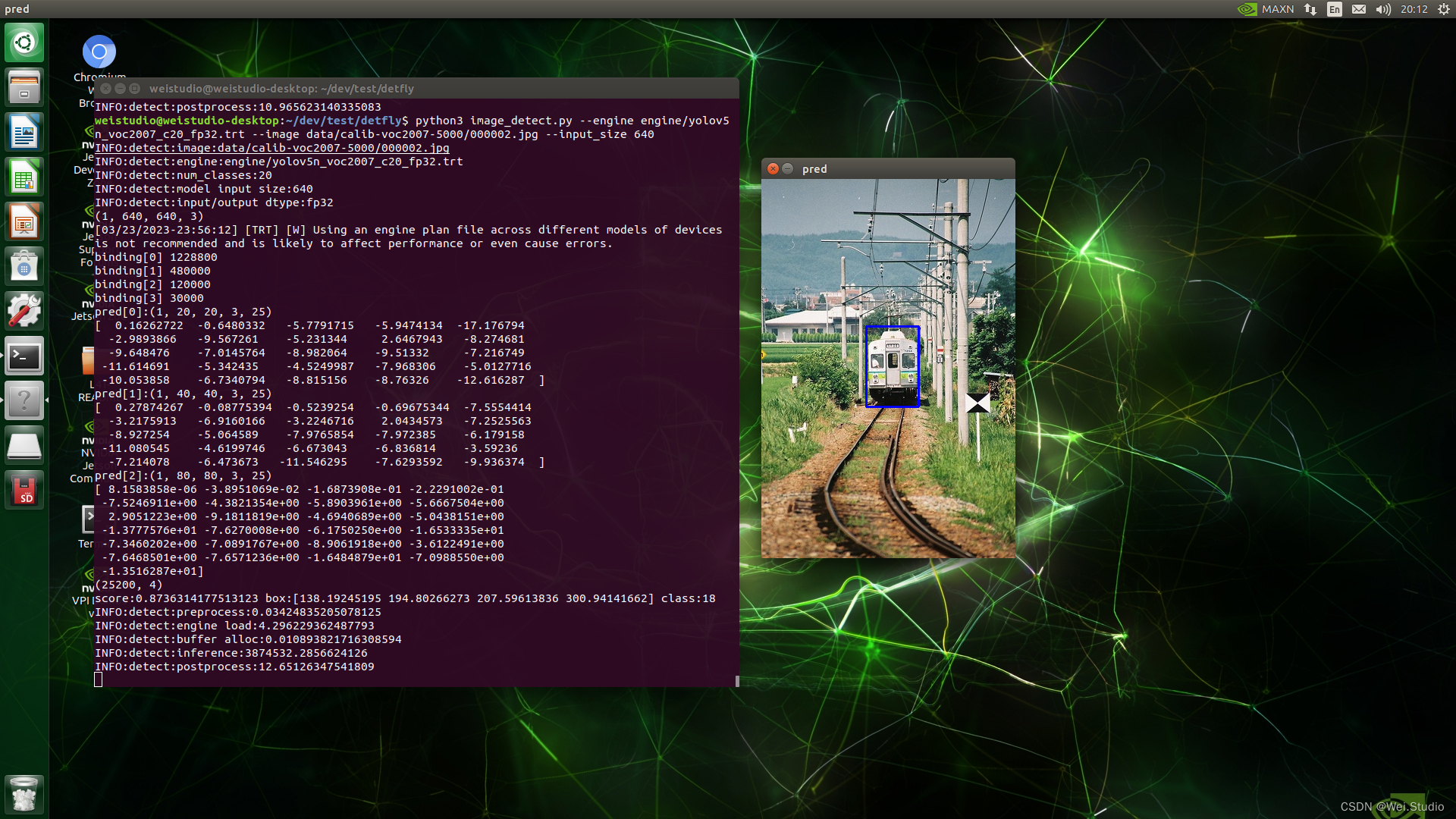
Task: Open En keyboard input source menu
Action: pos(1335,9)
